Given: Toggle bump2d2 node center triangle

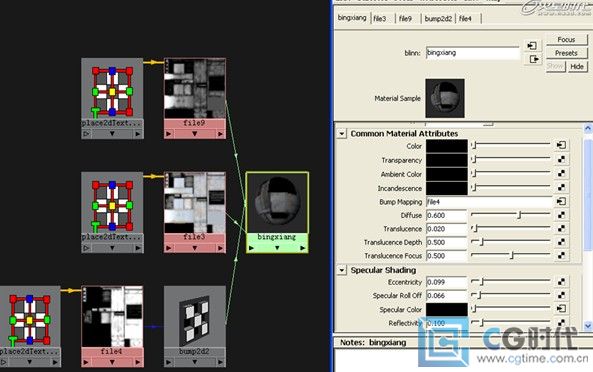Looking at the screenshot, I should point(194,362).
